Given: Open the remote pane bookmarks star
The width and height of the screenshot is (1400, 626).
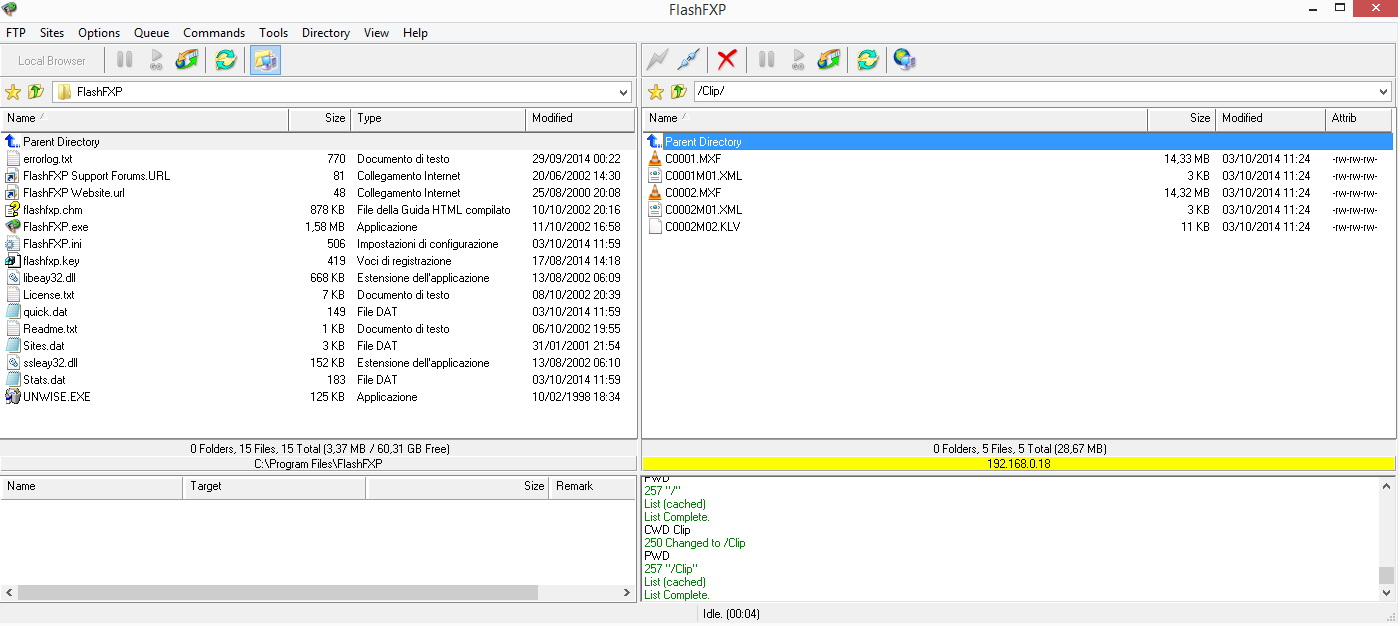Looking at the screenshot, I should [x=656, y=92].
